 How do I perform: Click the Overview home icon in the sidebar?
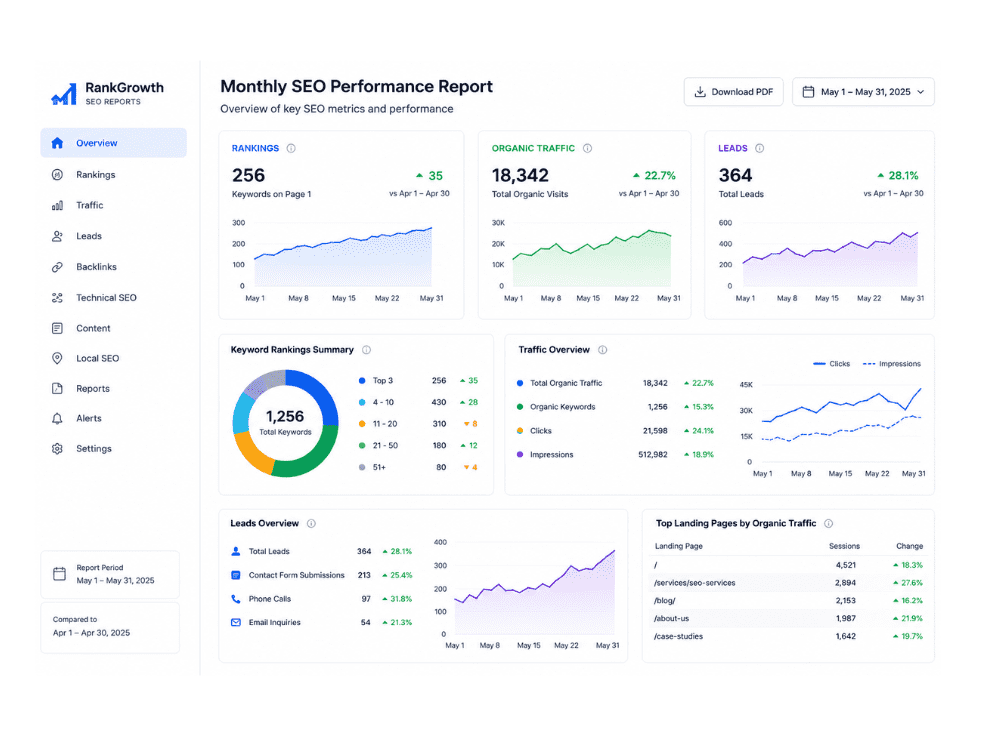click(57, 143)
